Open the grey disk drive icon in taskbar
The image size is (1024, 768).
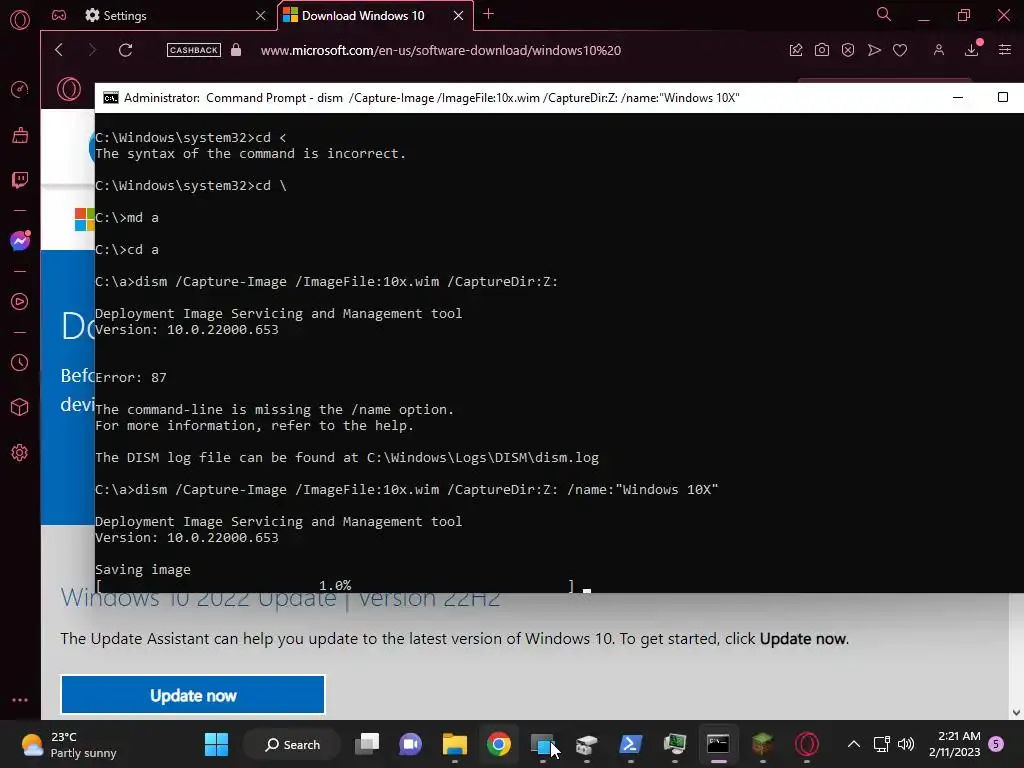point(586,744)
